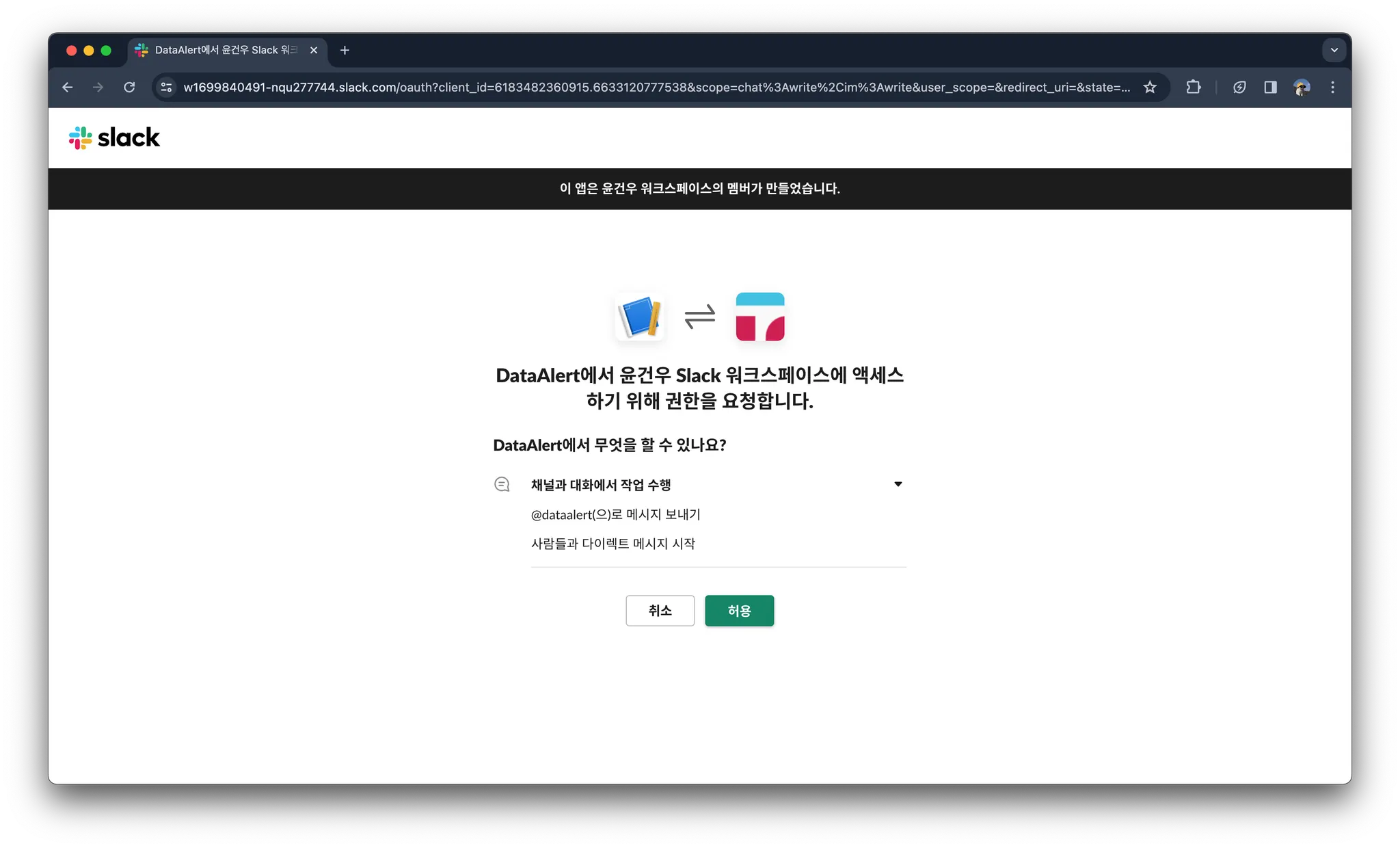Open the browser side panel icon

1270,88
